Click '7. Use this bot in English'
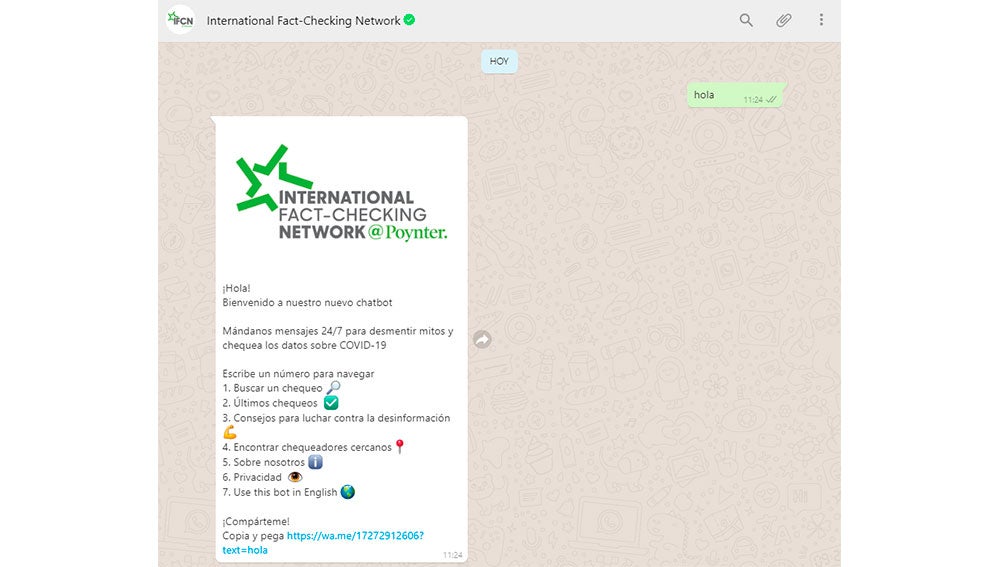 [x=279, y=492]
